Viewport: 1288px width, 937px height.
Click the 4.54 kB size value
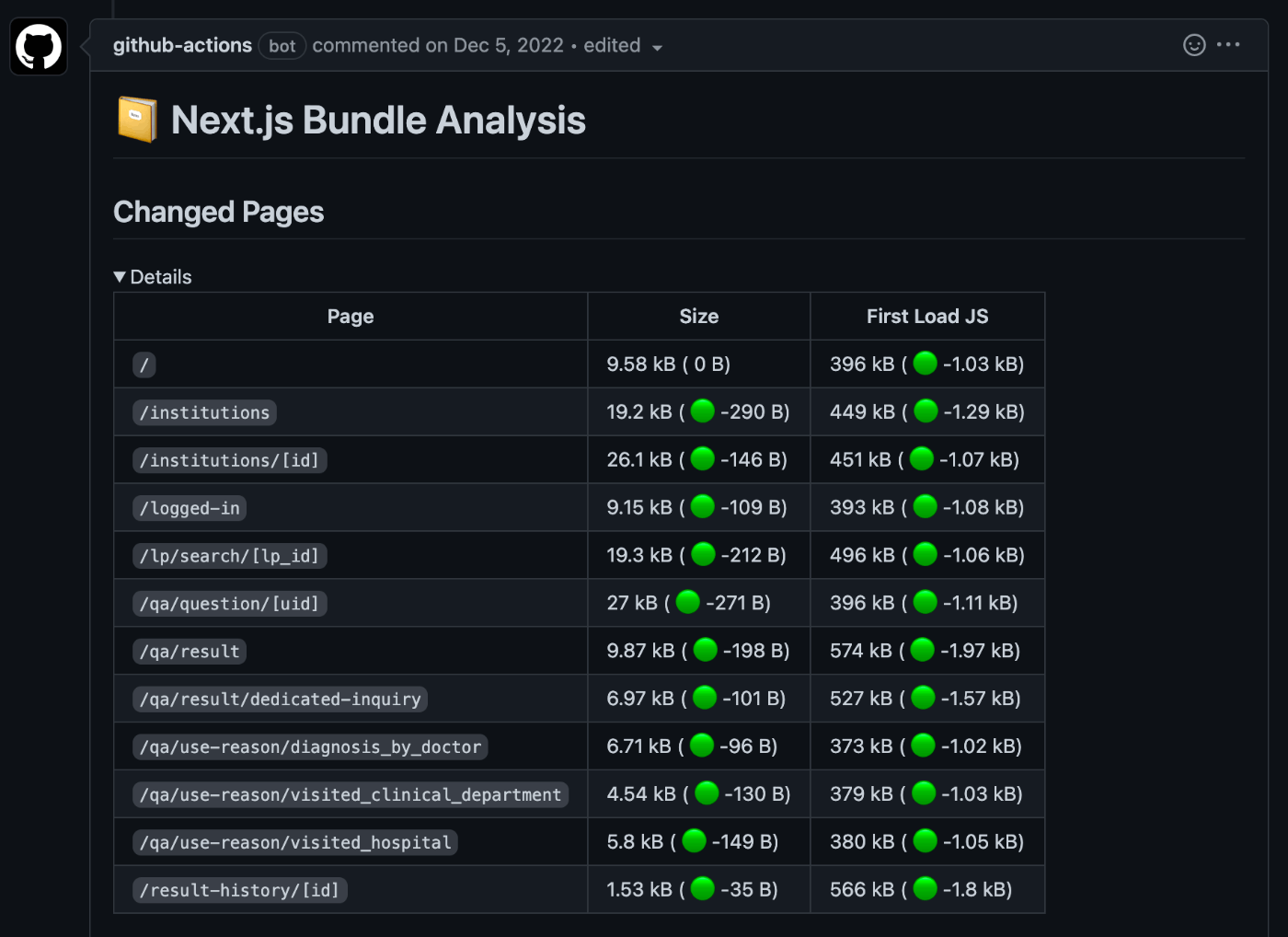point(640,795)
